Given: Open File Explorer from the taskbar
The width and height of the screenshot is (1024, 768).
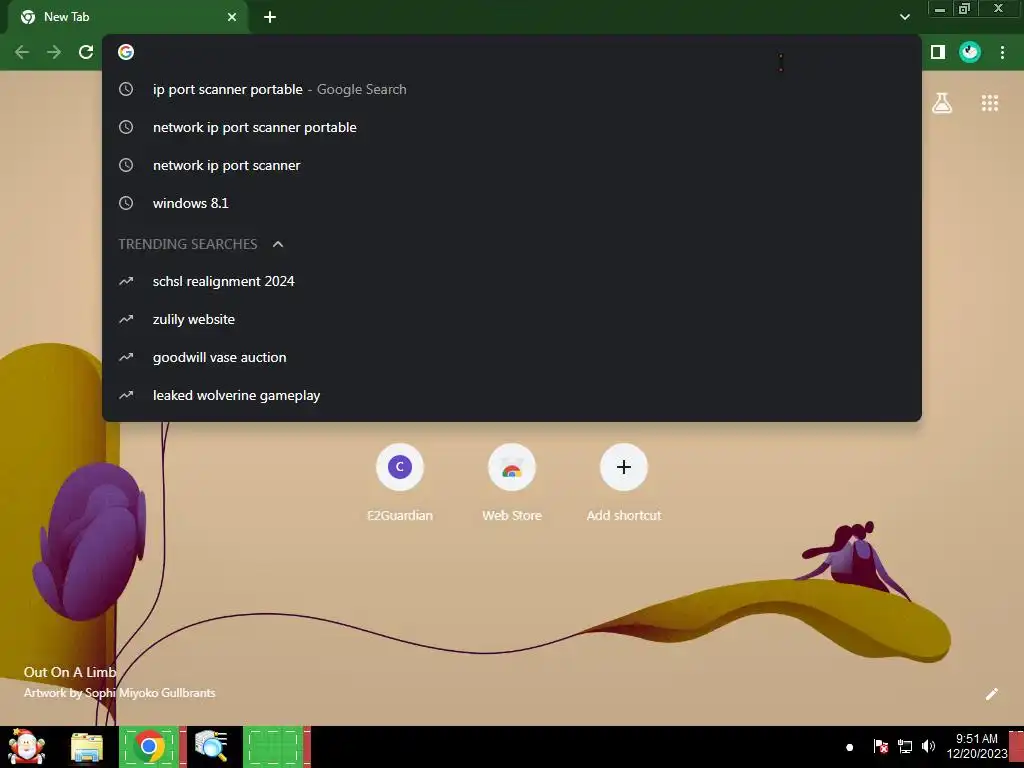Looking at the screenshot, I should 87,747.
